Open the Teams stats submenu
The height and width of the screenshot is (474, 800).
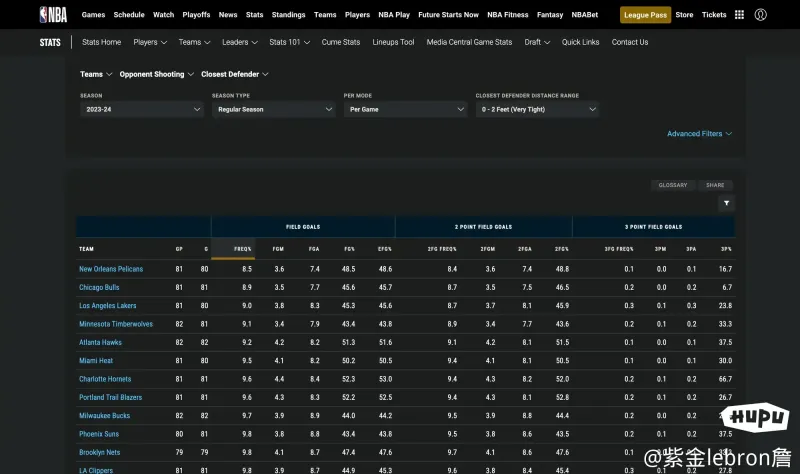click(x=194, y=42)
